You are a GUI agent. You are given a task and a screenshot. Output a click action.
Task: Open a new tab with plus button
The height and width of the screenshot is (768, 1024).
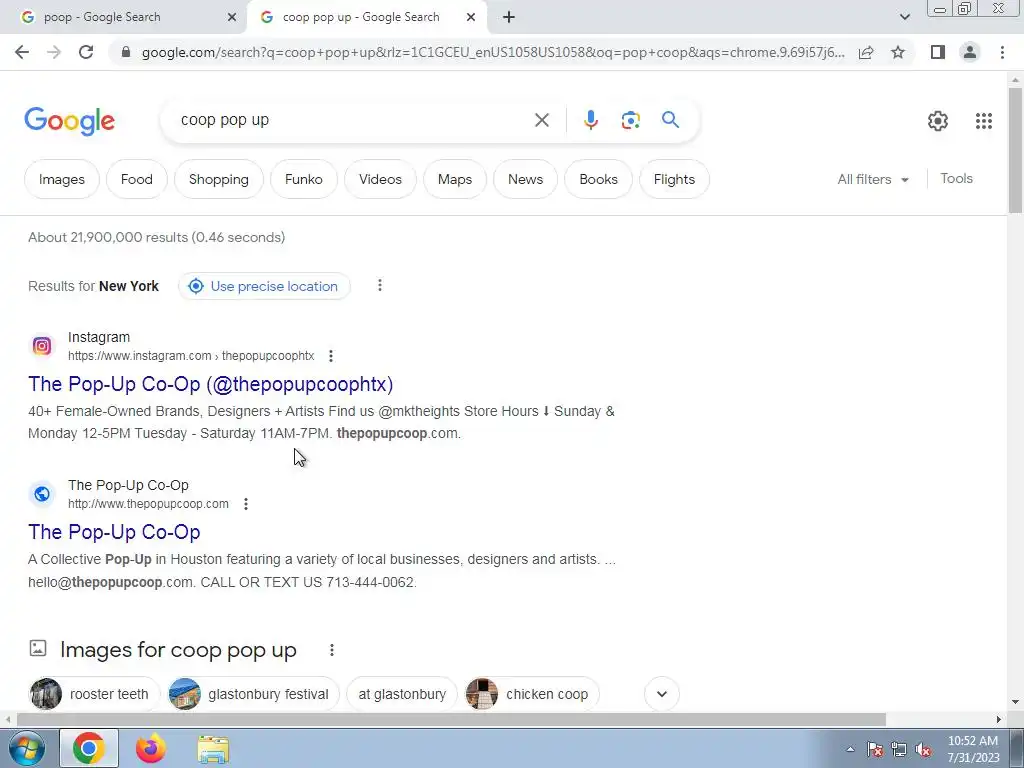(x=509, y=17)
